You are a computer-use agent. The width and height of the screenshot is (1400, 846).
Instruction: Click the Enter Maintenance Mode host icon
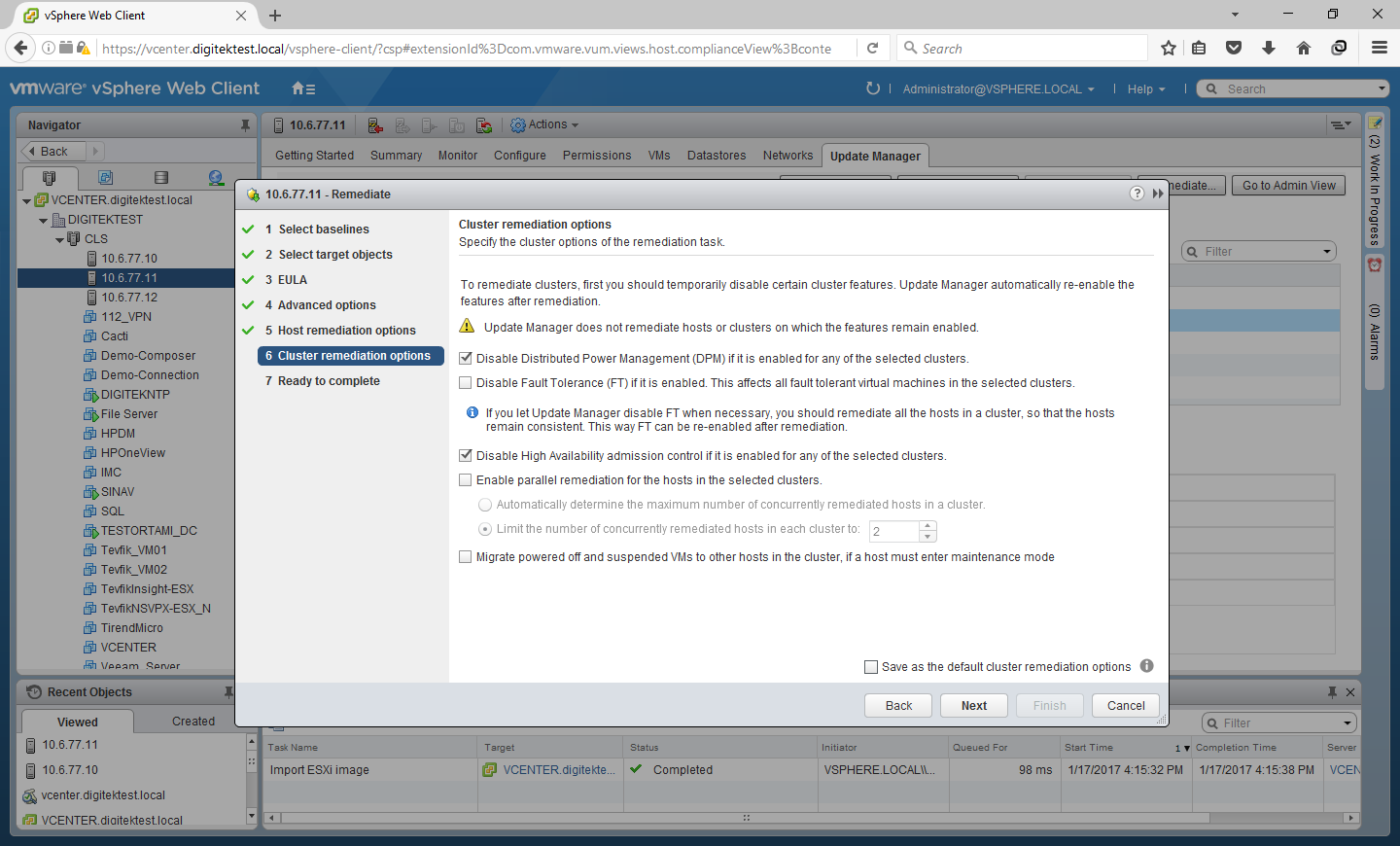point(375,125)
